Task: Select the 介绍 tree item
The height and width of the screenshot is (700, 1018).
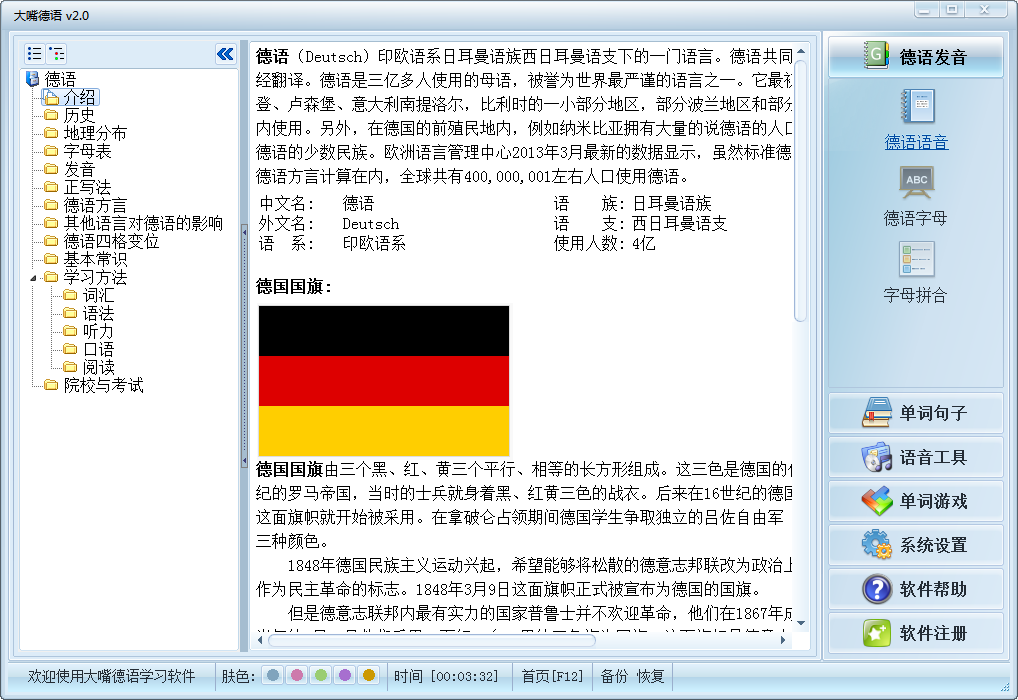Action: click(79, 97)
